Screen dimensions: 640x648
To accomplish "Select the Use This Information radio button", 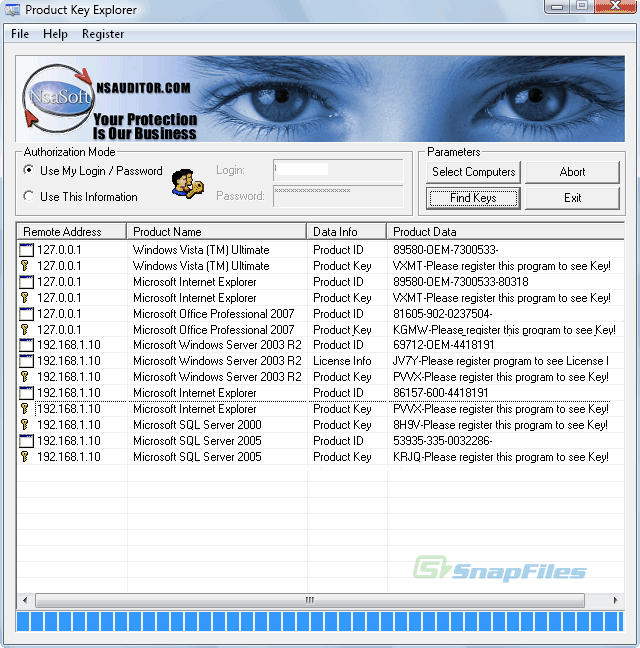I will (x=28, y=196).
